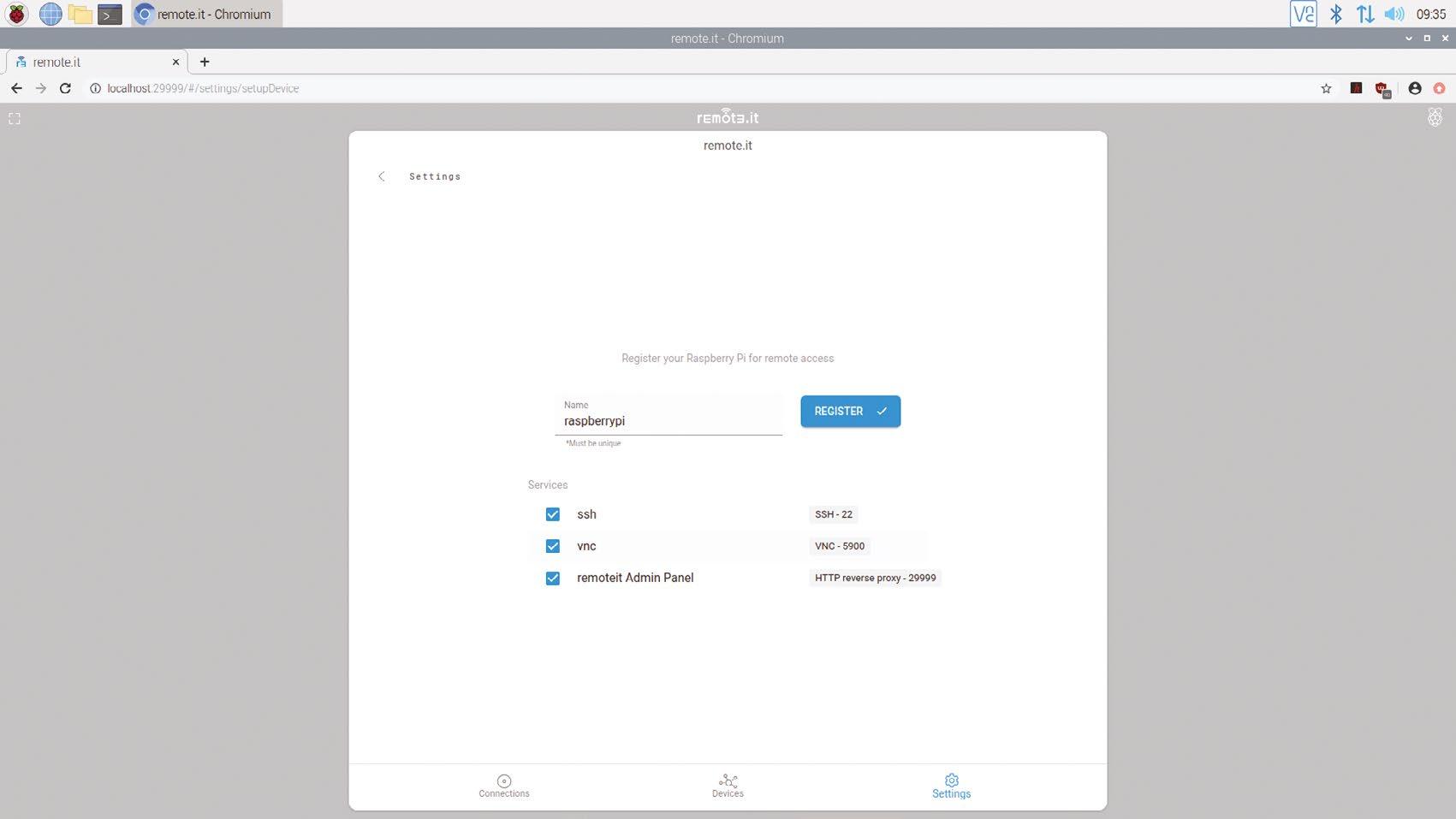View site information icon in address bar

pos(95,88)
